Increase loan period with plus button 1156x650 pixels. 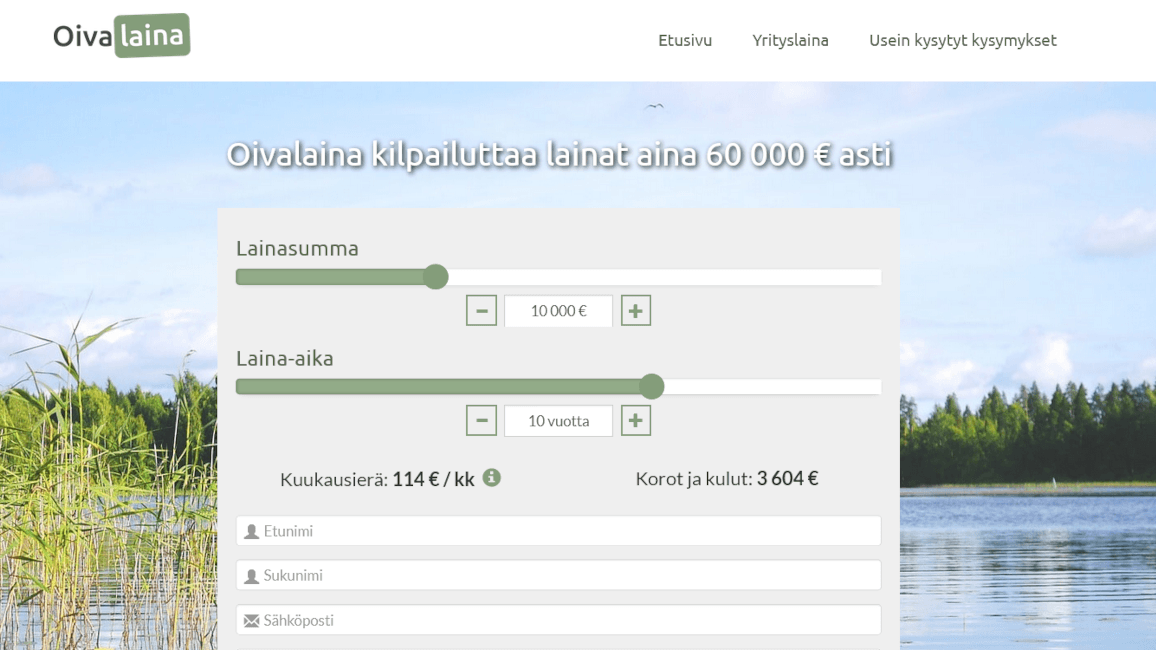click(x=636, y=421)
